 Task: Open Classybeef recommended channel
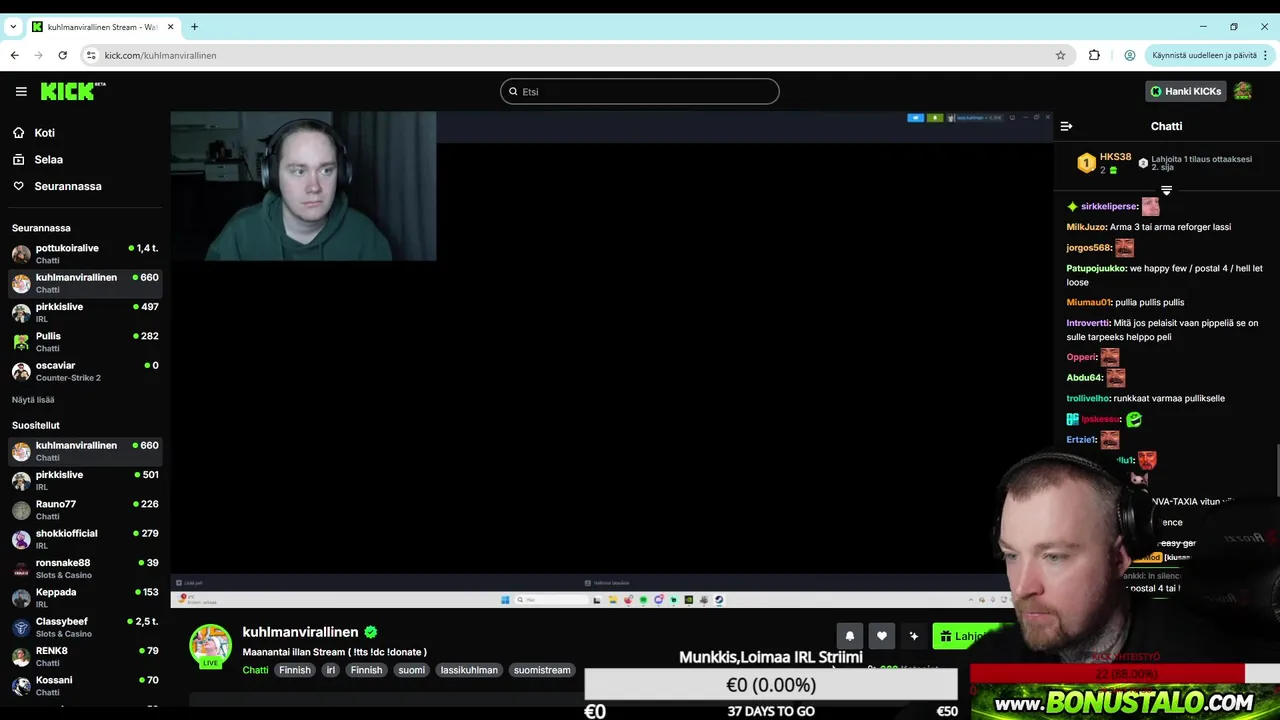point(85,627)
